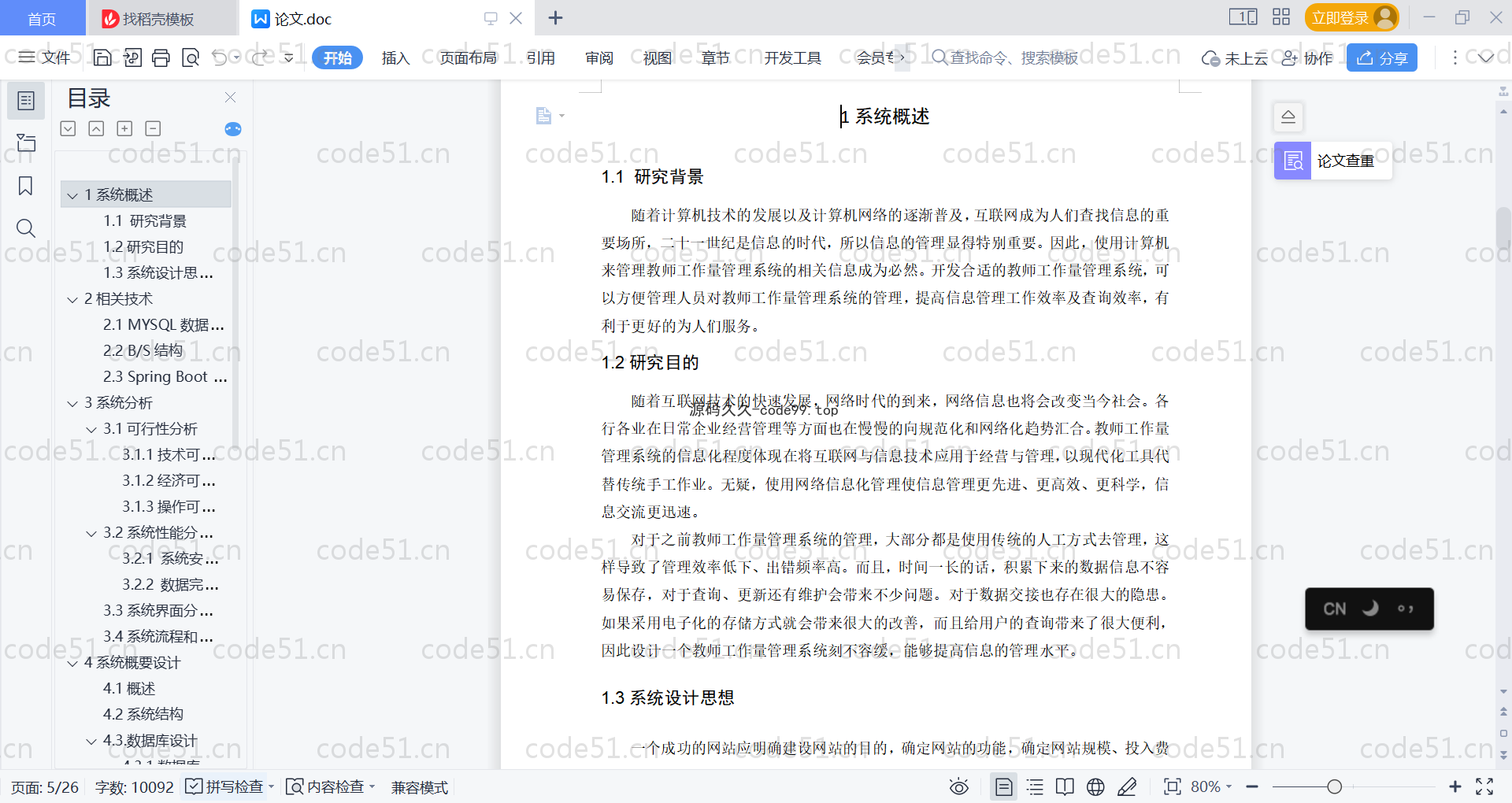This screenshot has width=1512, height=803.
Task: Switch to page layout view icon
Action: tap(1003, 786)
